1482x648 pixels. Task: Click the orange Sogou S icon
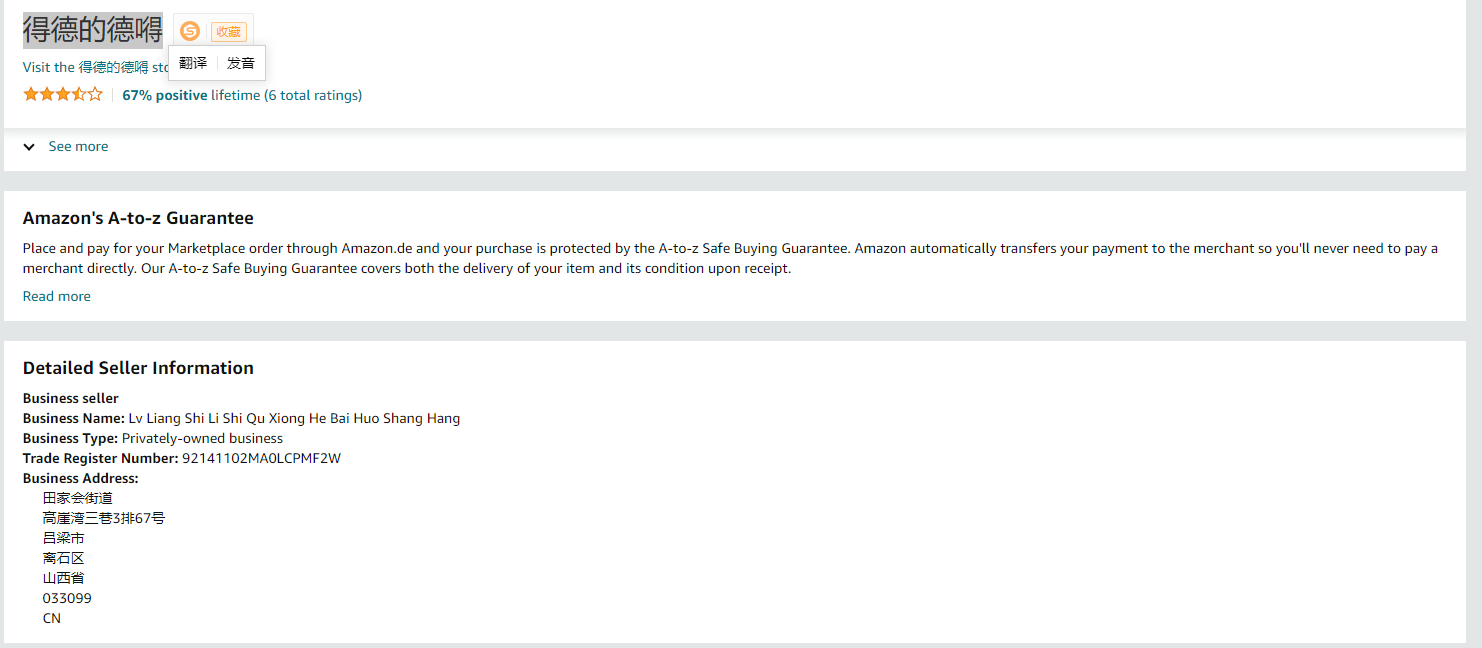190,31
